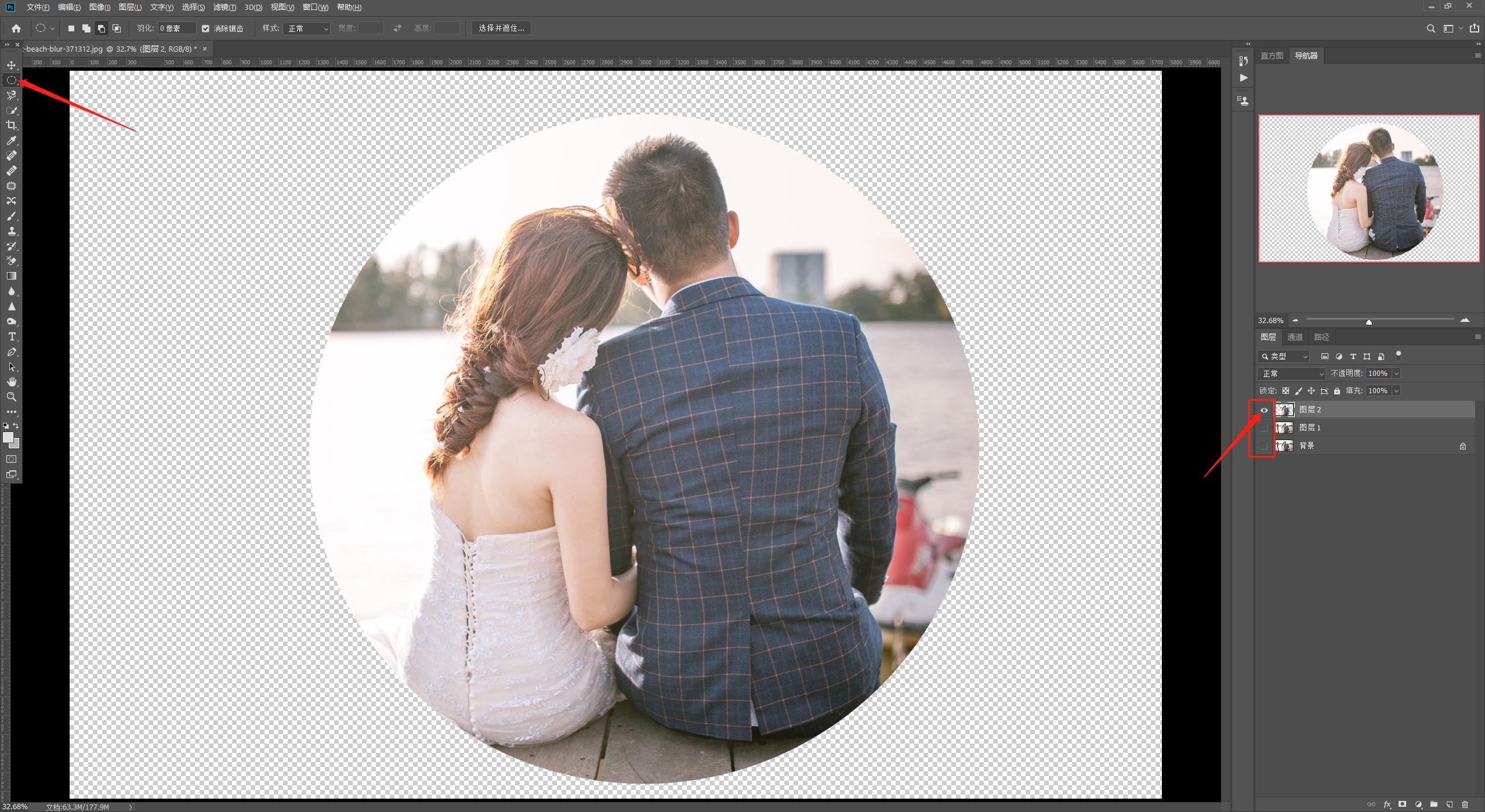Select the Zoom tool
The height and width of the screenshot is (812, 1485).
point(12,397)
